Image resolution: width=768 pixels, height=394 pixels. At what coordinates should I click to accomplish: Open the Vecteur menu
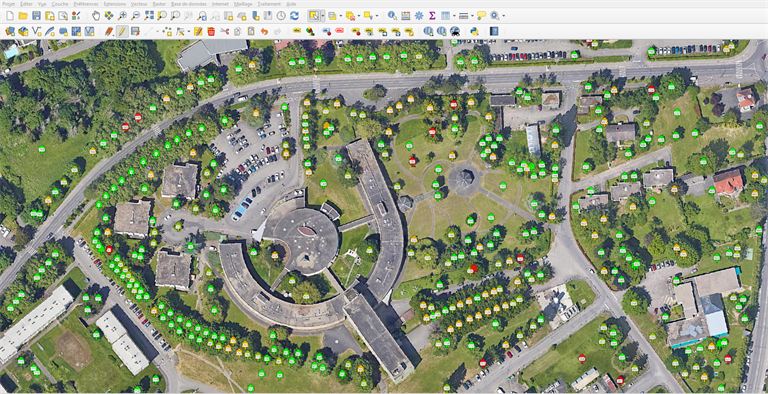point(139,3)
